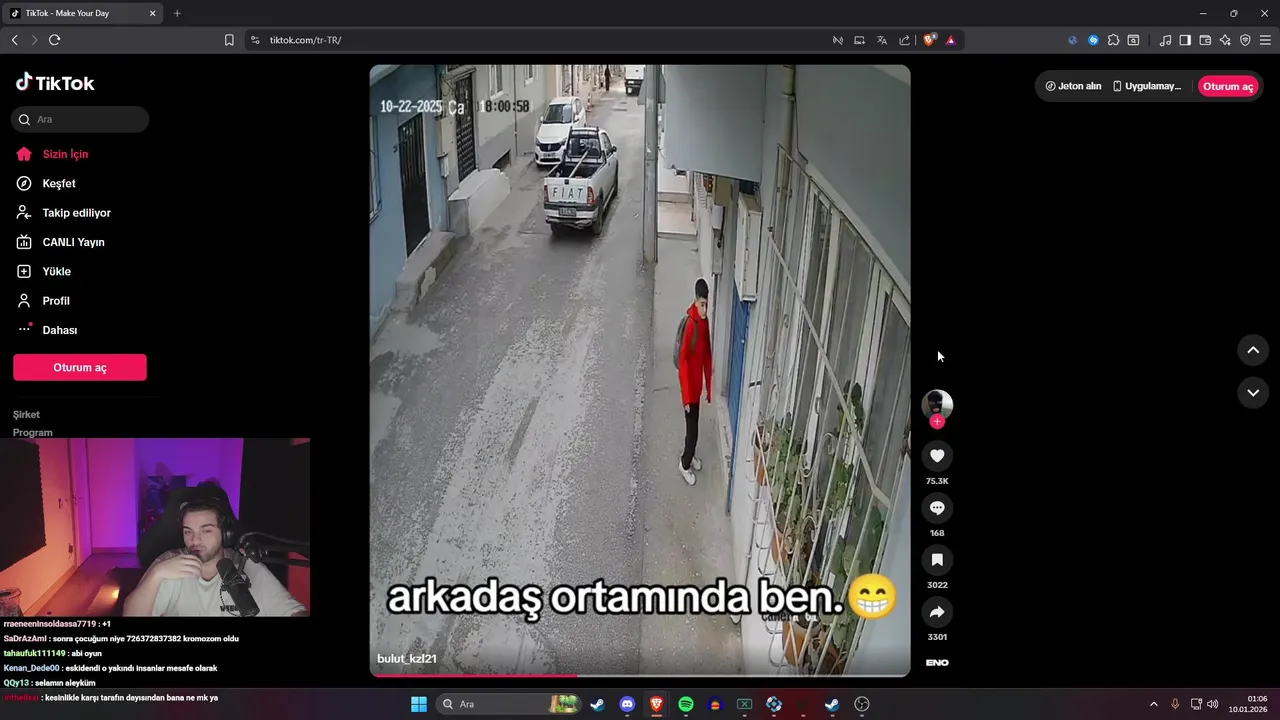
Task: Open Discord from taskbar
Action: 627,704
